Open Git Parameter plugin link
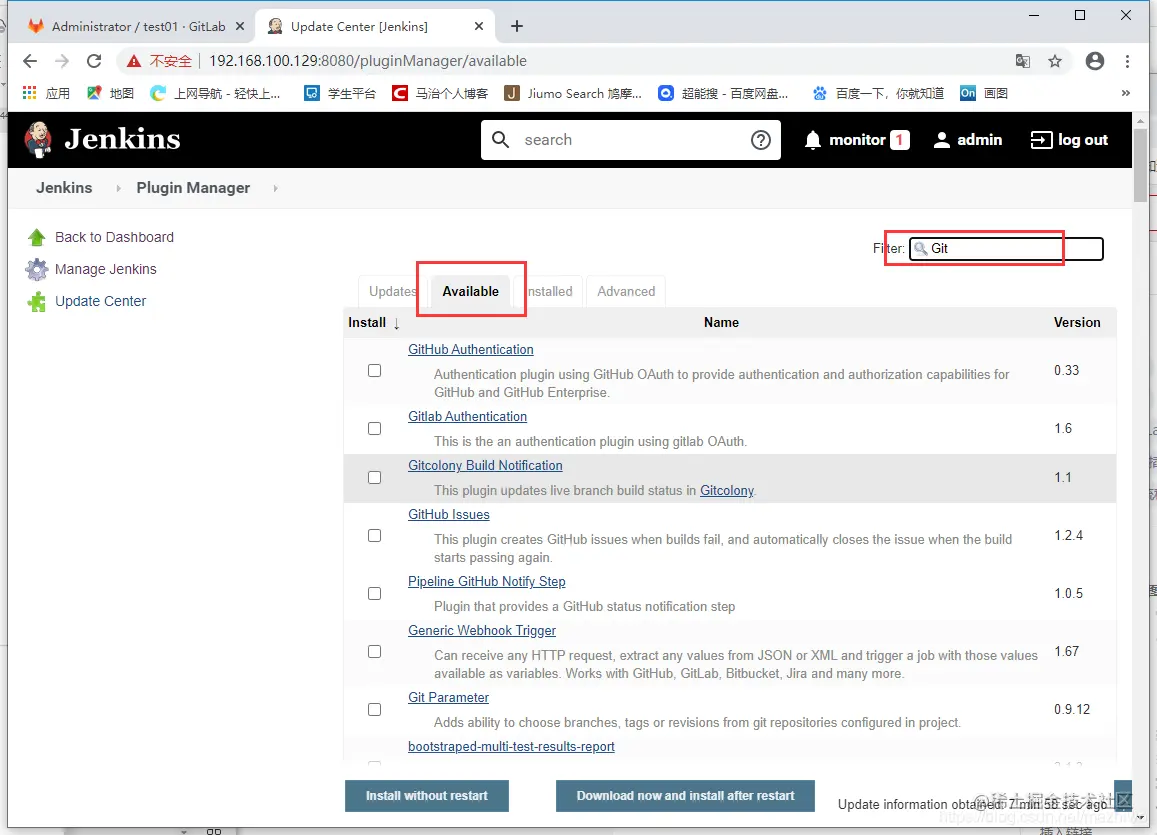 click(x=448, y=698)
